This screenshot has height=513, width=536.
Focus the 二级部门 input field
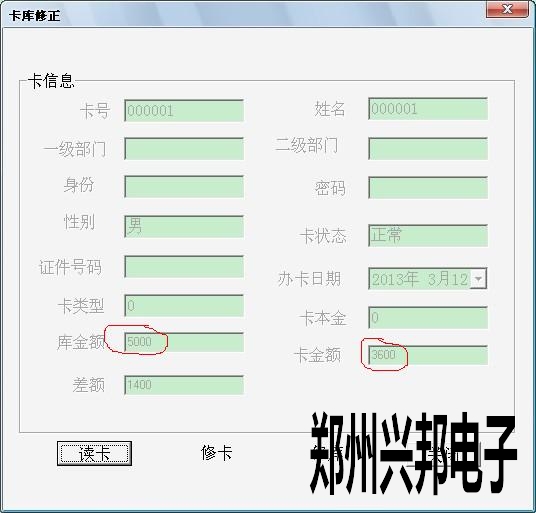tap(428, 149)
